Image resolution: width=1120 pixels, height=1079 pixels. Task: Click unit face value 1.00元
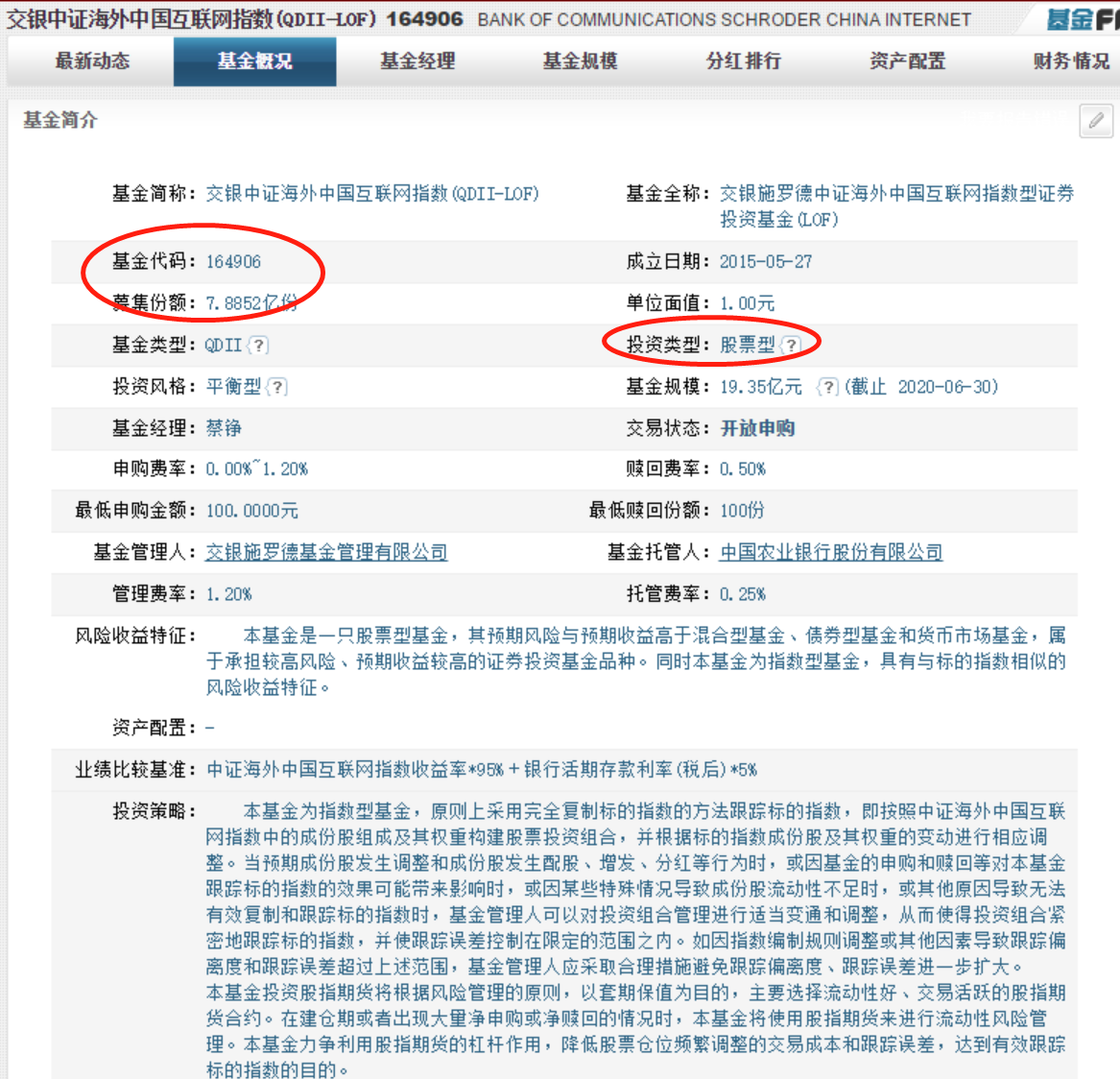[x=747, y=303]
